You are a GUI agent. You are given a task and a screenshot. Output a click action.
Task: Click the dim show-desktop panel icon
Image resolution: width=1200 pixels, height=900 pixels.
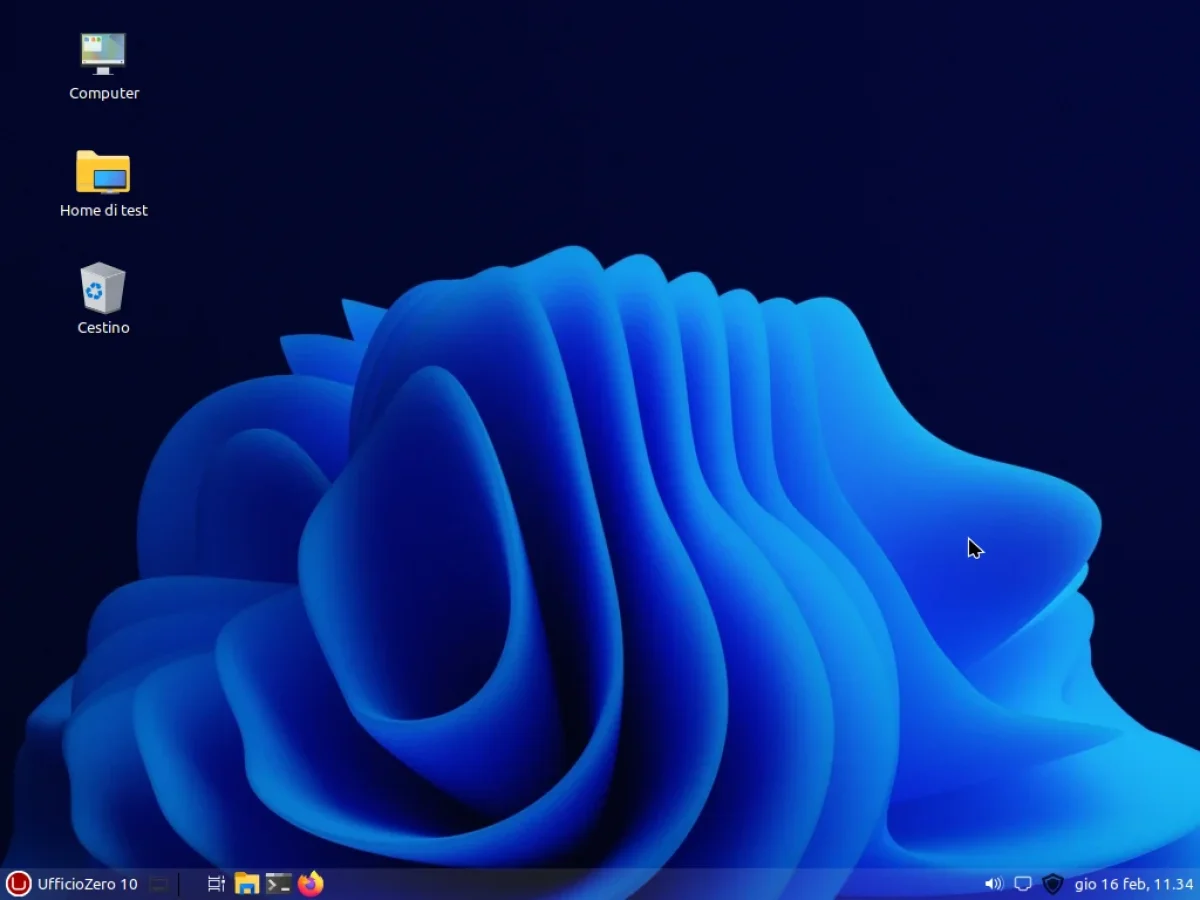158,884
